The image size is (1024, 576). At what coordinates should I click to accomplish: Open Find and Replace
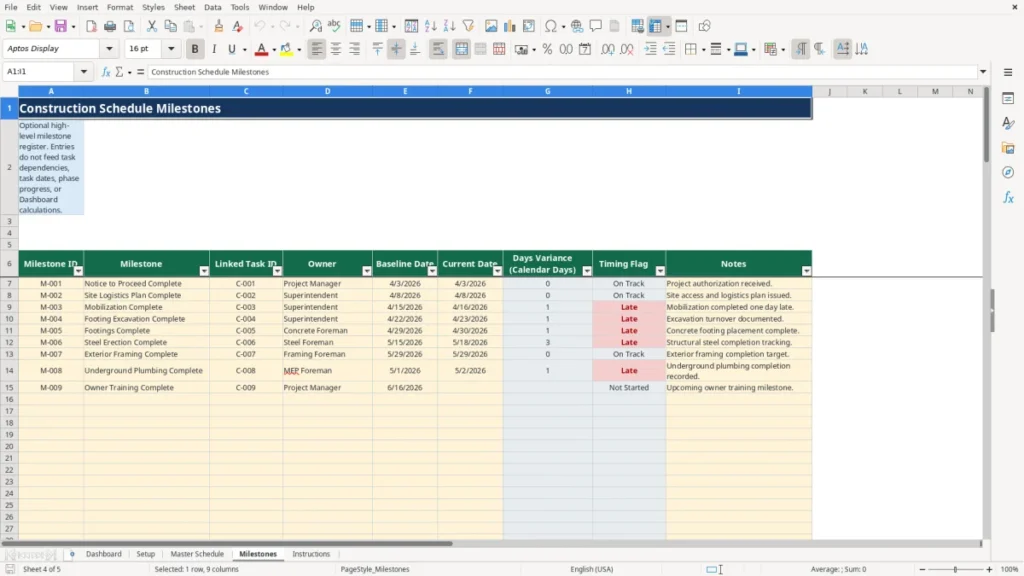[315, 26]
